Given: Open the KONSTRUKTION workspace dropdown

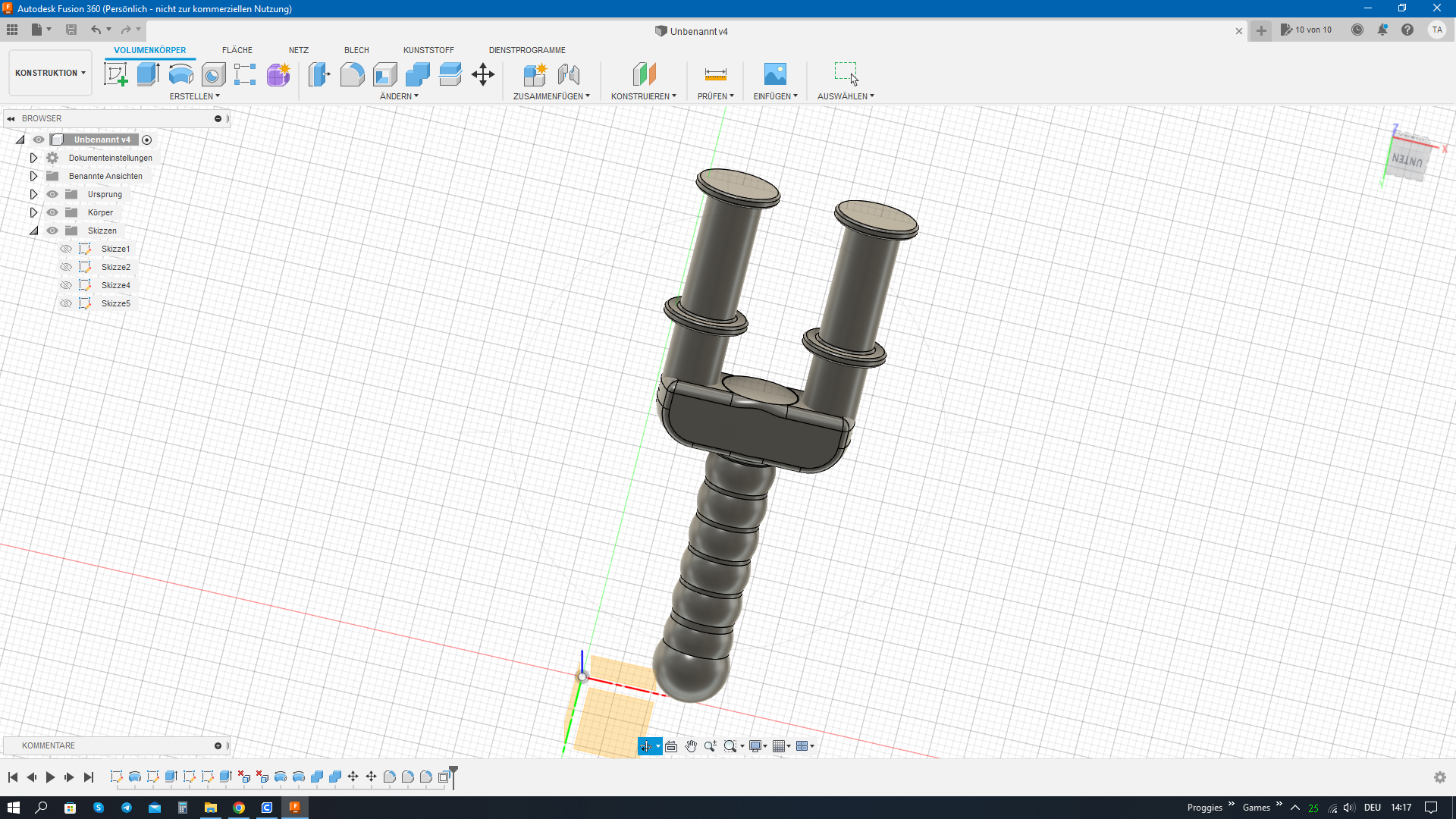Looking at the screenshot, I should click(x=50, y=73).
